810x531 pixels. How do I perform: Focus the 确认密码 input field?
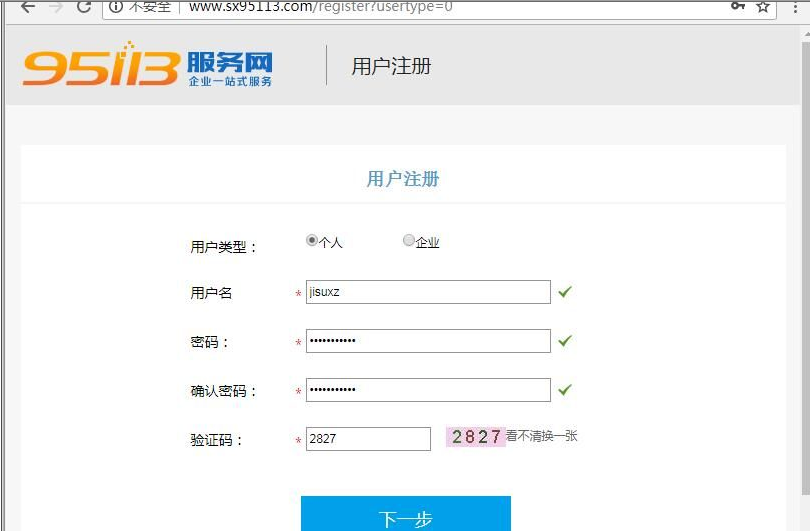[428, 390]
